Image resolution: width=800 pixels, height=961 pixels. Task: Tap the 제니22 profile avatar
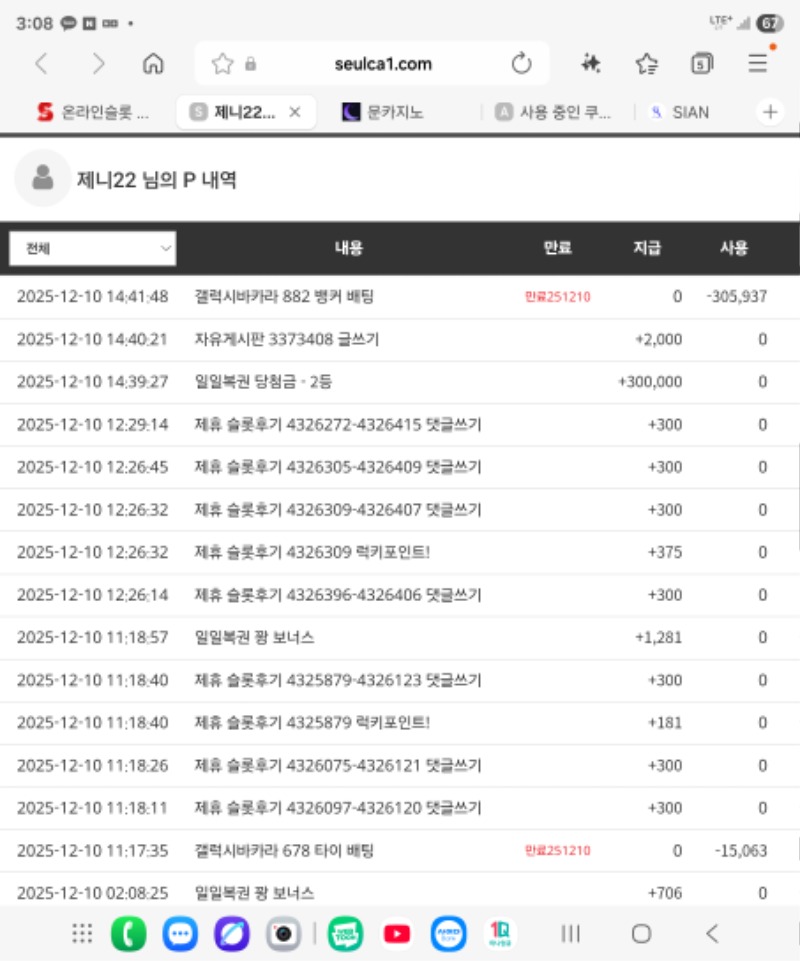pyautogui.click(x=42, y=178)
